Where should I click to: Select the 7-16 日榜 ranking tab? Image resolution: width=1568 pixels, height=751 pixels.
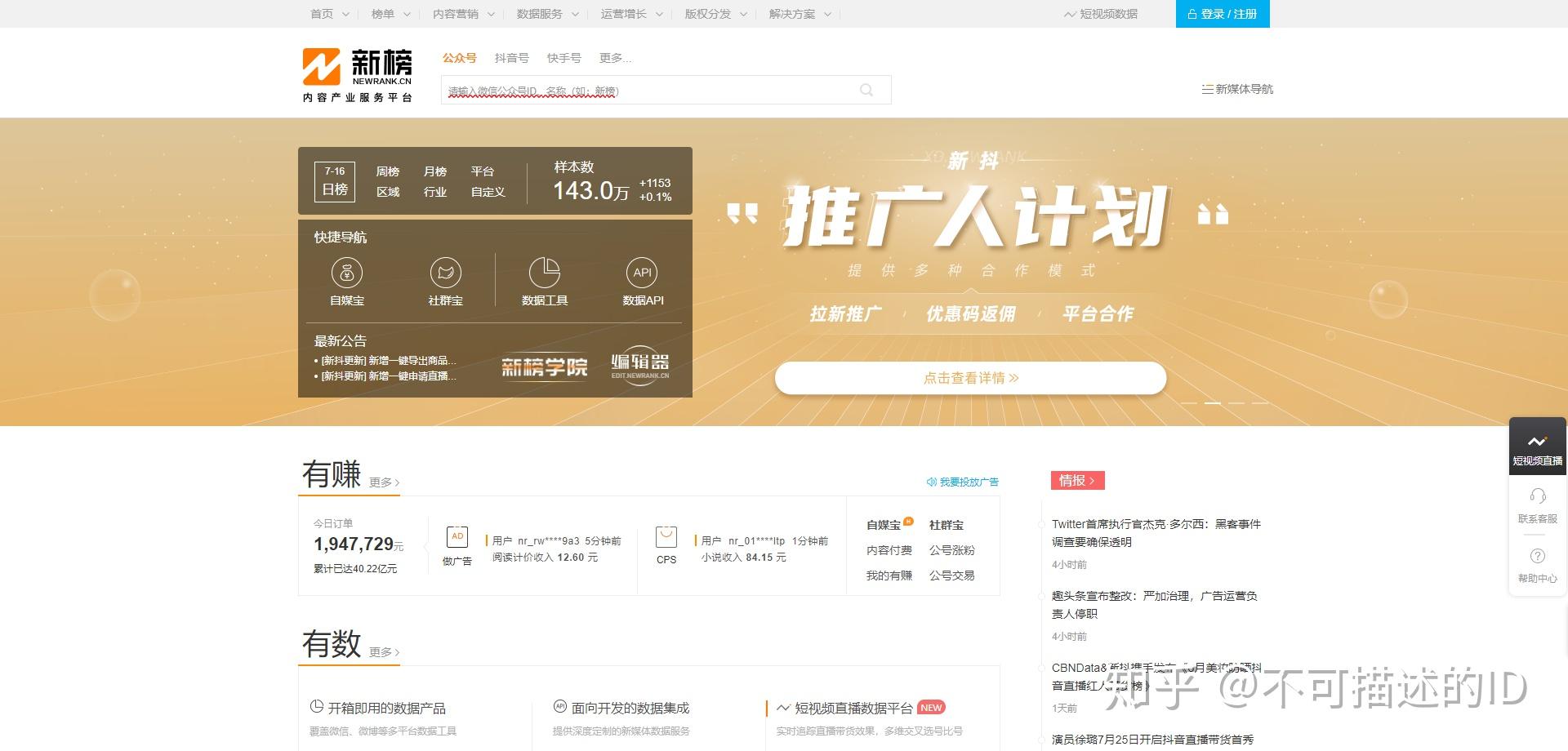[335, 181]
